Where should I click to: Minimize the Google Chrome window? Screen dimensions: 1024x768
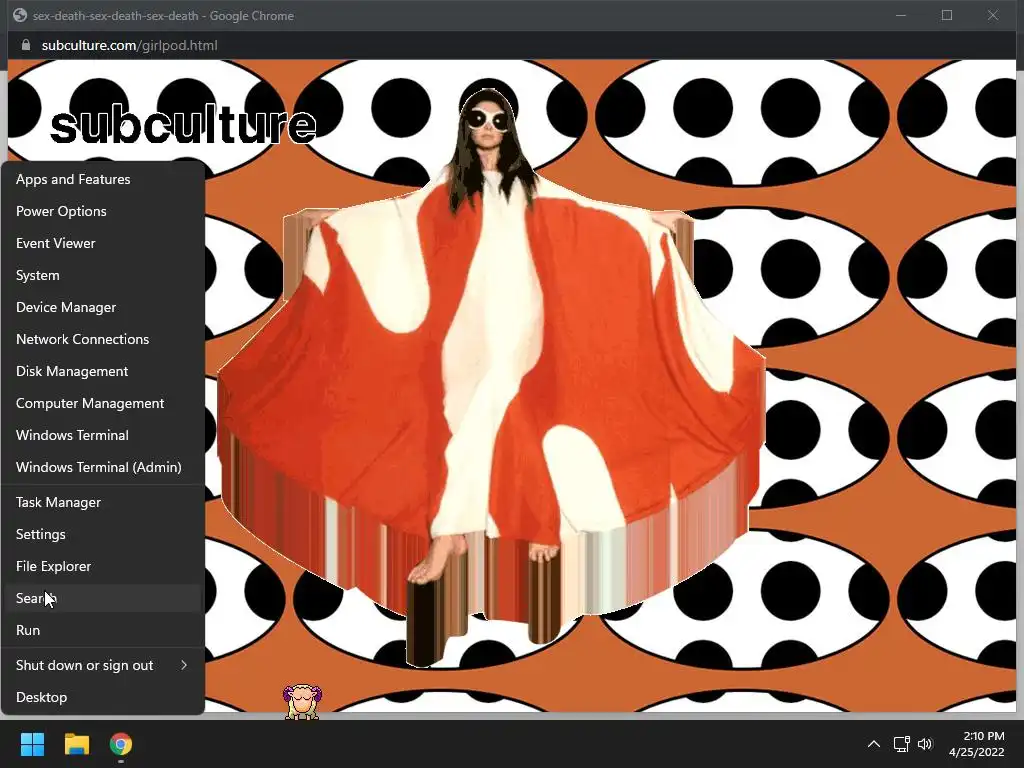[901, 15]
